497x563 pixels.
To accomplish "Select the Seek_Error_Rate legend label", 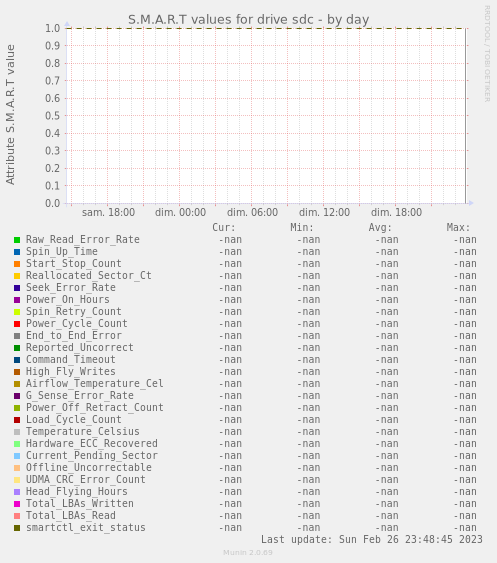I will (x=71, y=288).
